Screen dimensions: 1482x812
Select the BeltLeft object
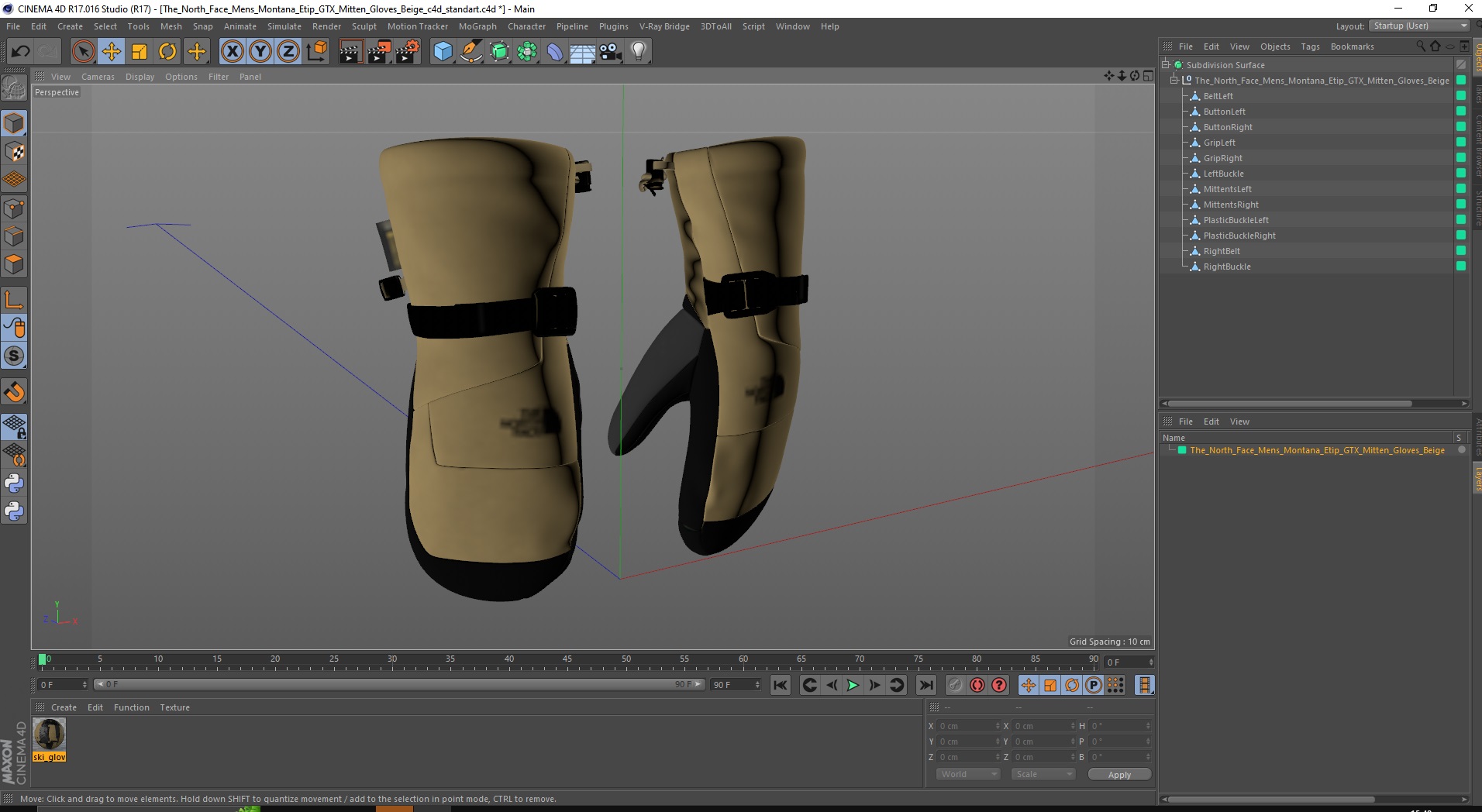pos(1218,96)
